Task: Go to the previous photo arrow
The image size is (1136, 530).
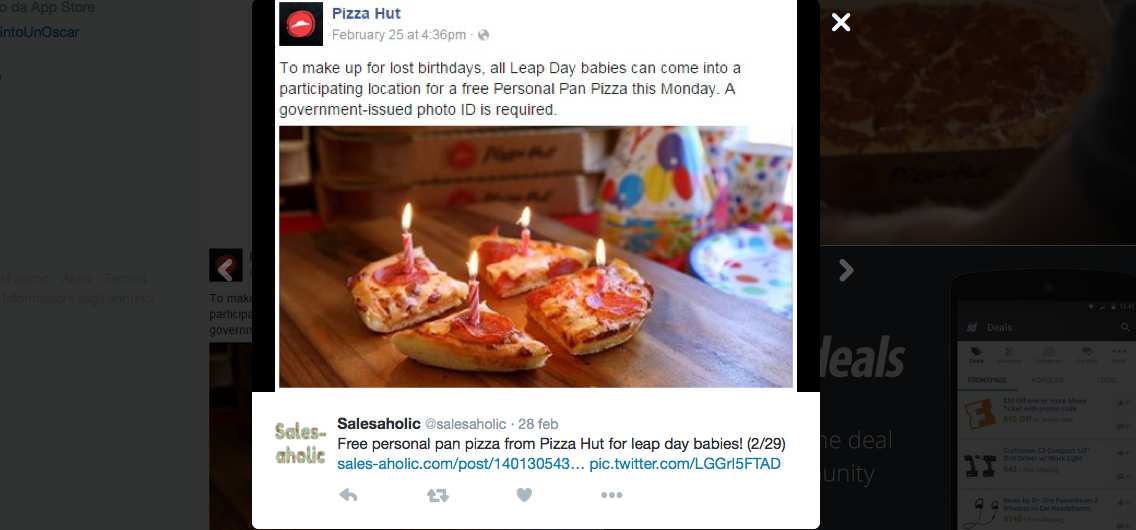Action: click(226, 267)
